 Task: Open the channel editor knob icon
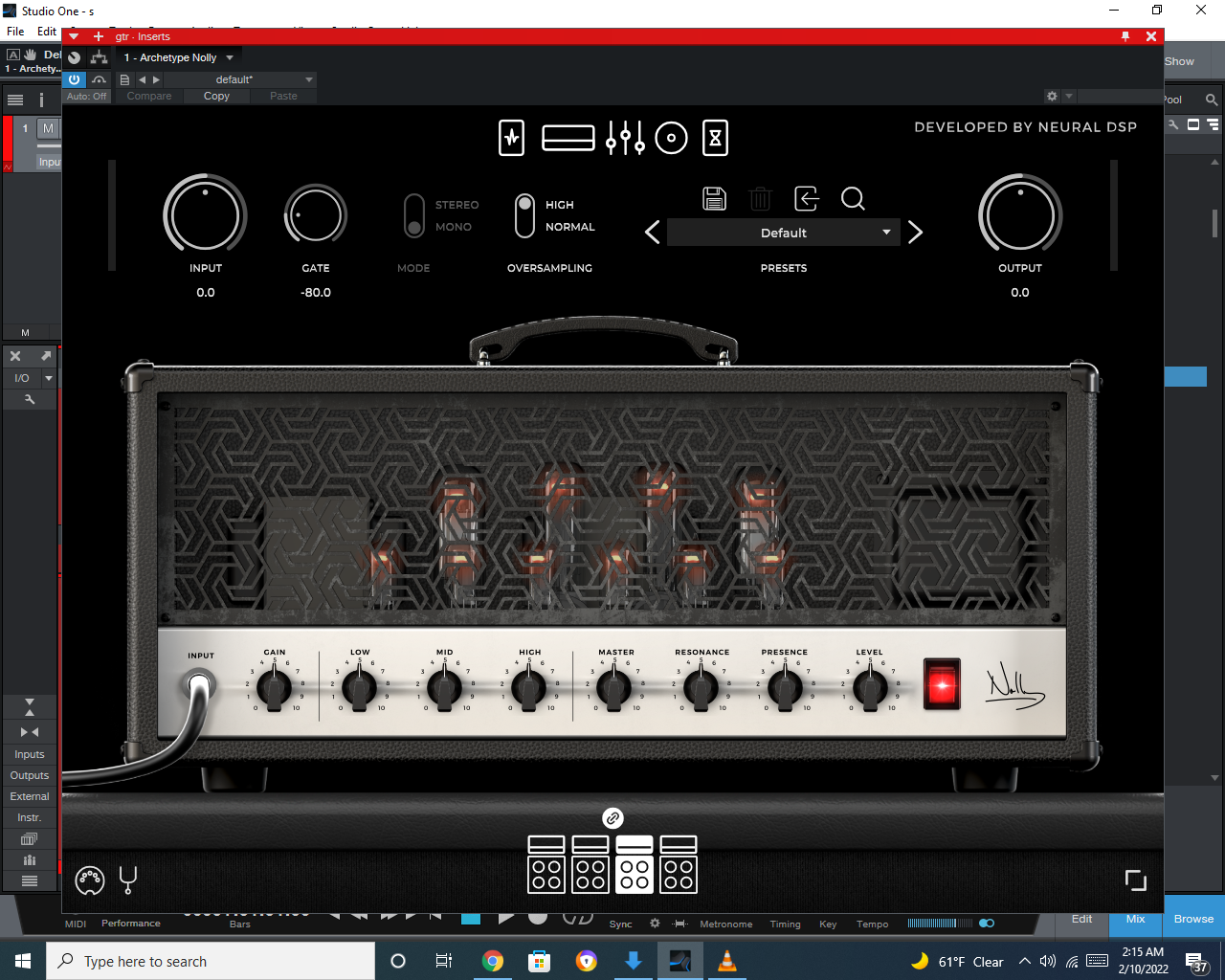[x=75, y=57]
